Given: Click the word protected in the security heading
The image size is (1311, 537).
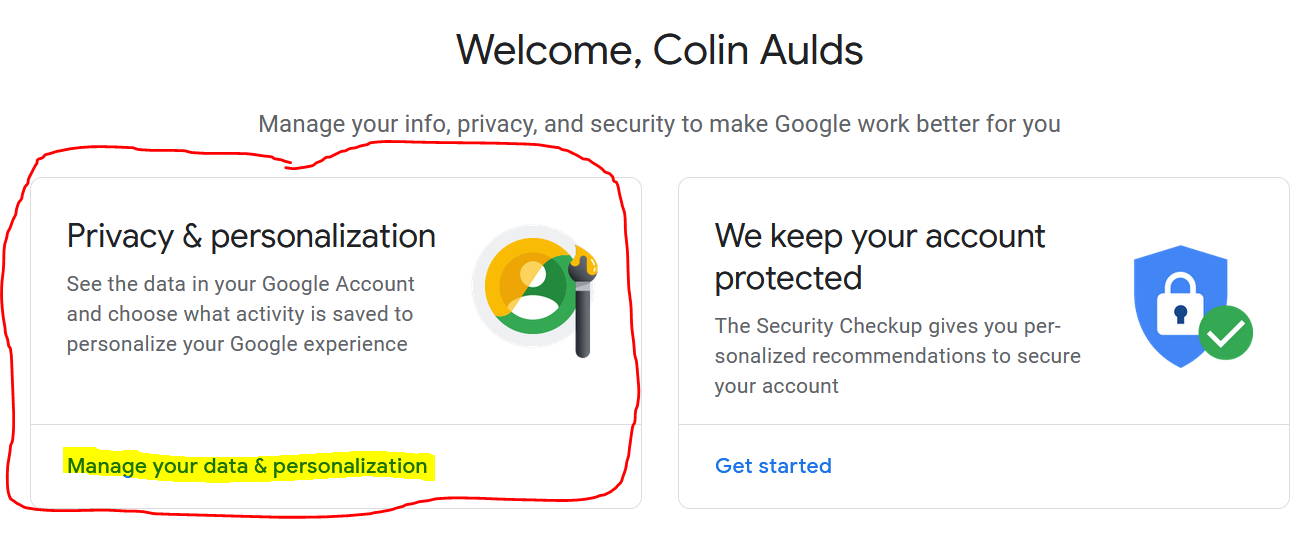Looking at the screenshot, I should tap(788, 278).
